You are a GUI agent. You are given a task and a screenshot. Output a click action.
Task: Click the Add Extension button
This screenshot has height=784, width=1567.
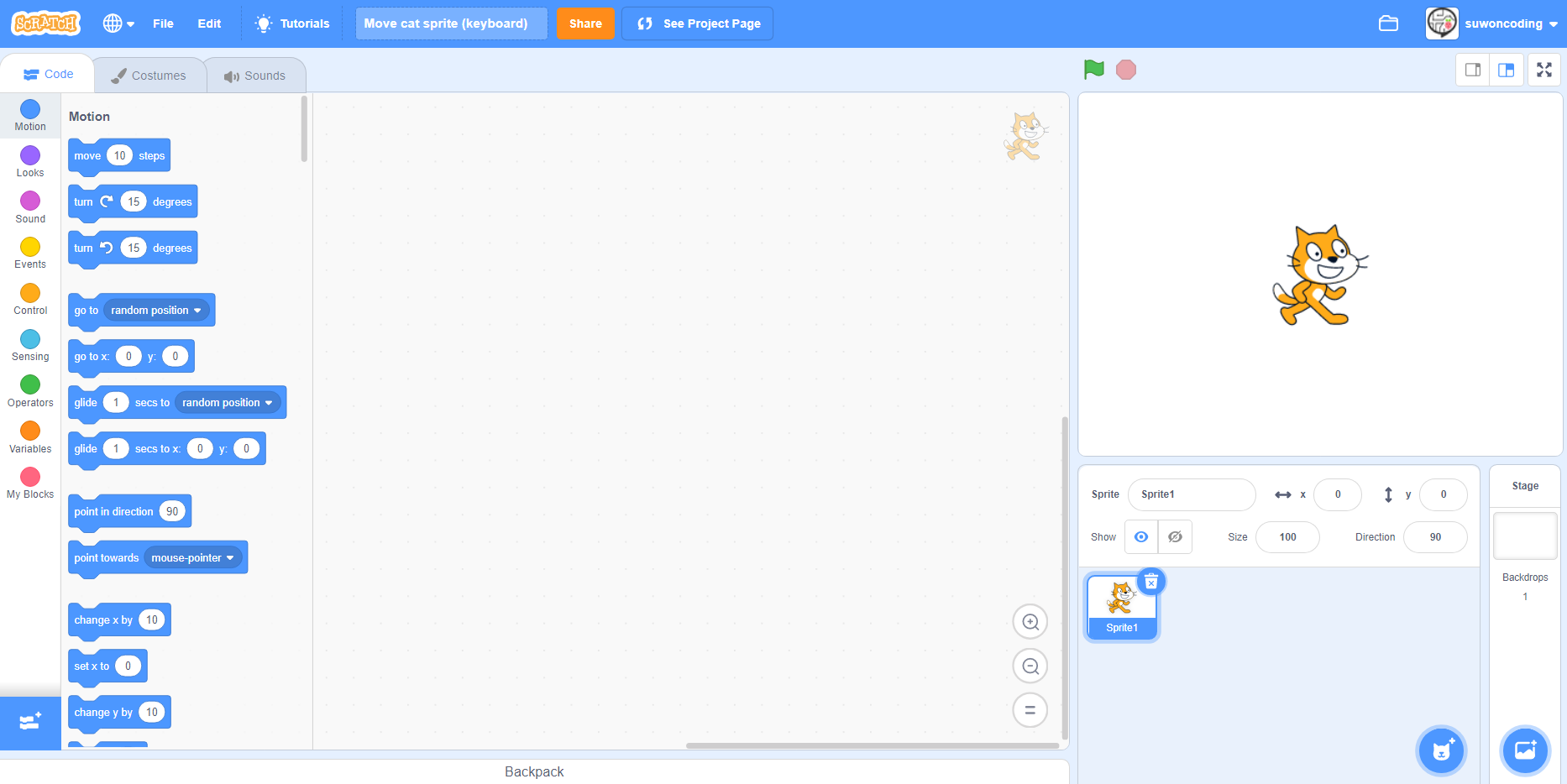(x=30, y=722)
